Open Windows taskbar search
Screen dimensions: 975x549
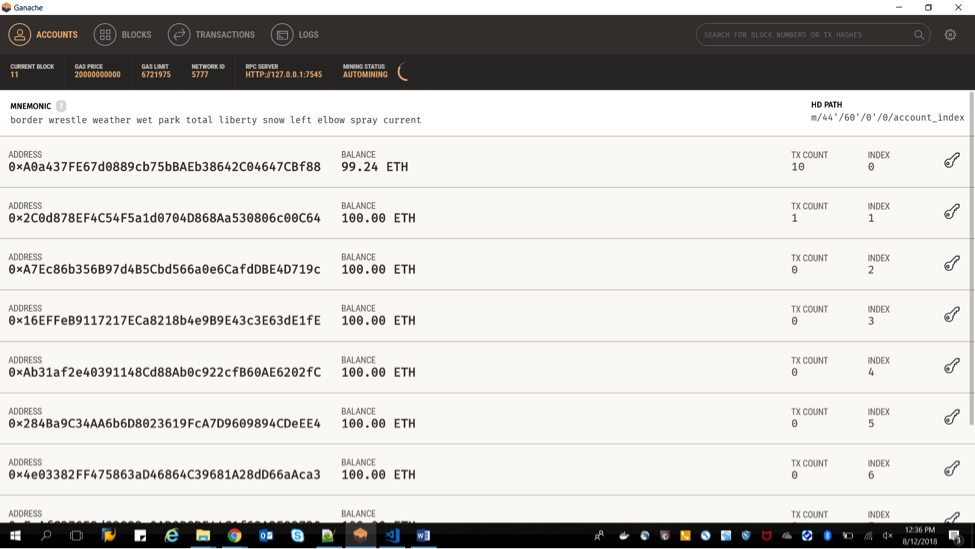(46, 535)
